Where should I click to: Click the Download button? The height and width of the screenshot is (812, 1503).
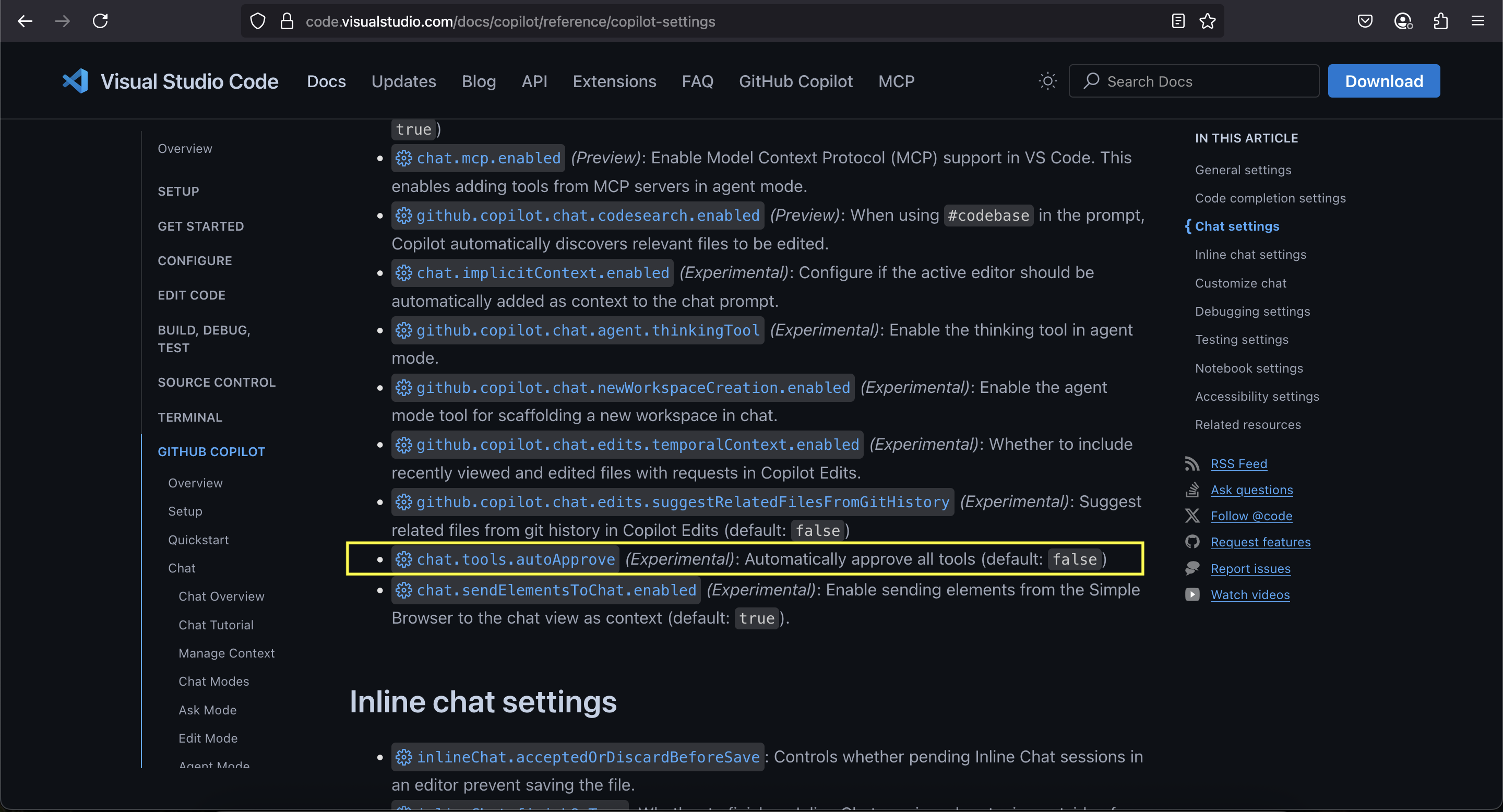click(1384, 81)
